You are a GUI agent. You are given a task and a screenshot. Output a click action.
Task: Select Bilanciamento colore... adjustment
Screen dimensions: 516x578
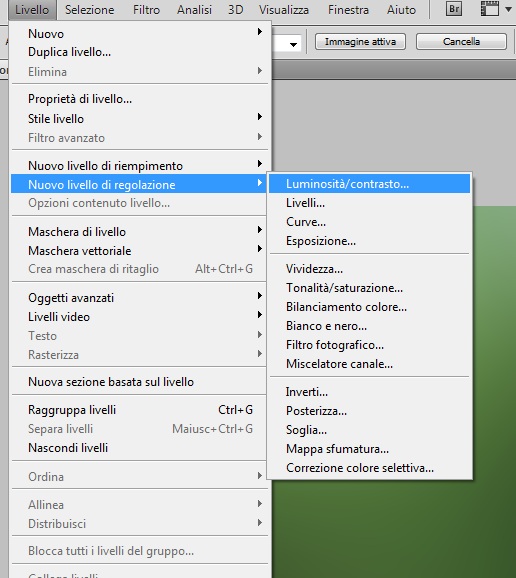[x=369, y=307]
